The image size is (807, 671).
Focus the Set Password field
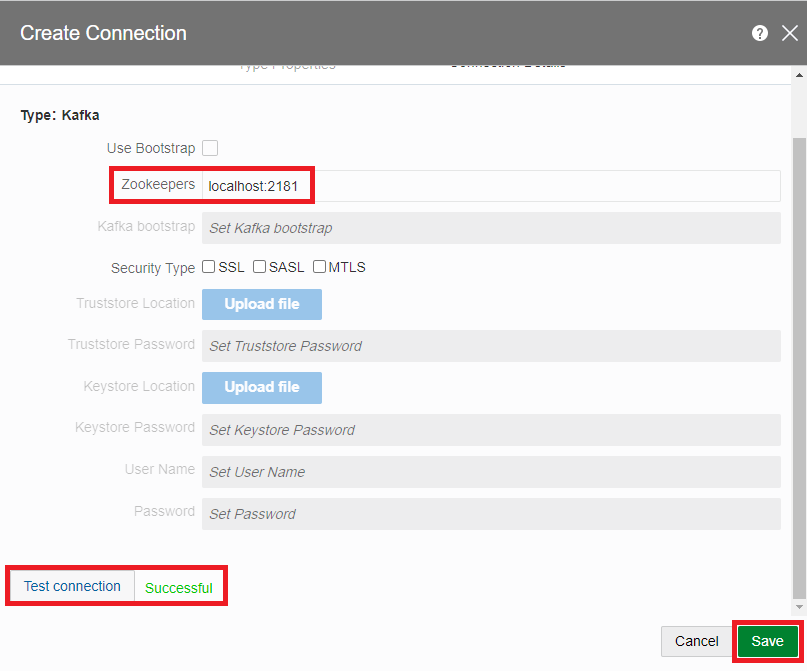tap(490, 514)
